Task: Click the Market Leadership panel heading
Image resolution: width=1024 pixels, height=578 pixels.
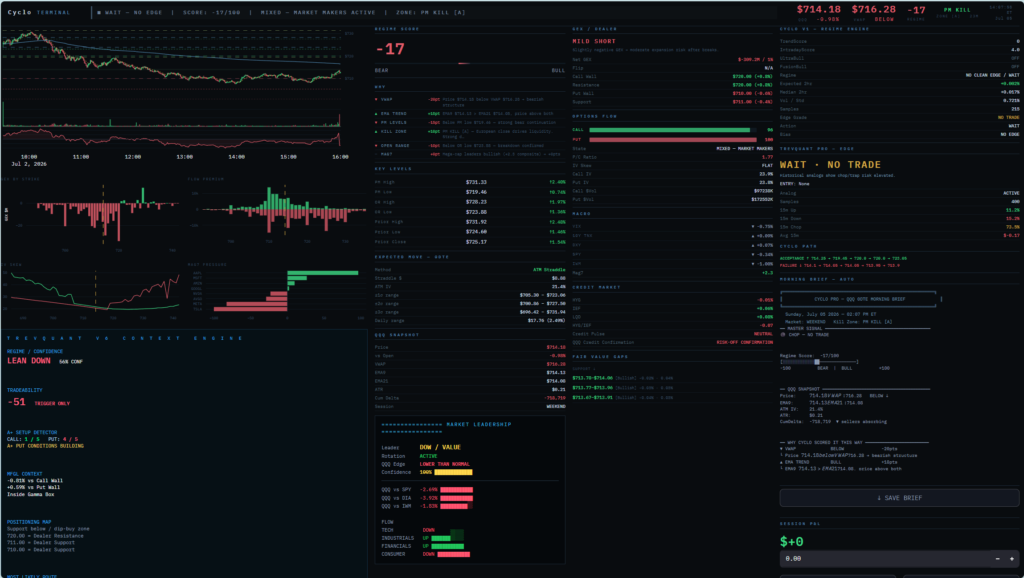Action: click(479, 425)
